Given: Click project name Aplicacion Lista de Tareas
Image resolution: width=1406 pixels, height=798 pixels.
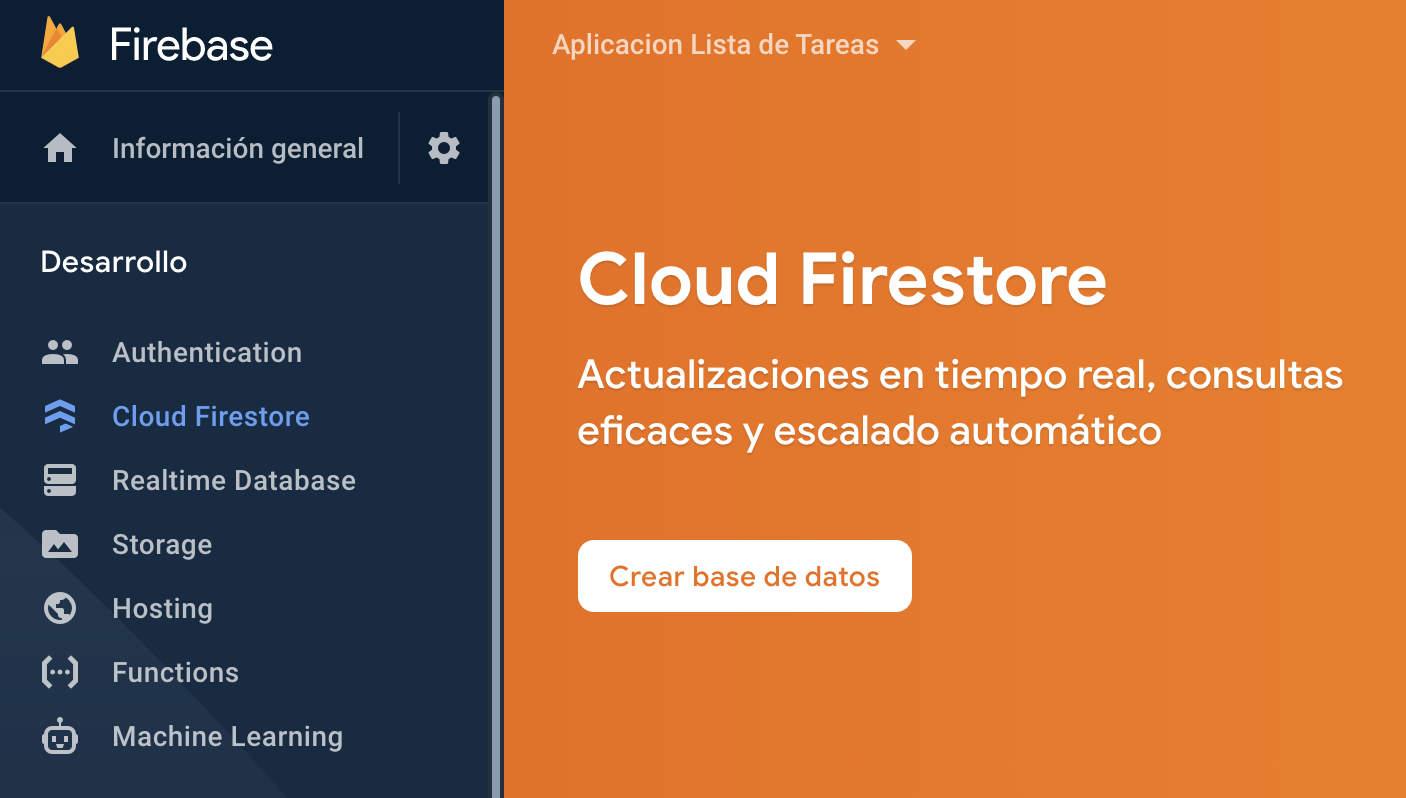Looking at the screenshot, I should click(715, 45).
